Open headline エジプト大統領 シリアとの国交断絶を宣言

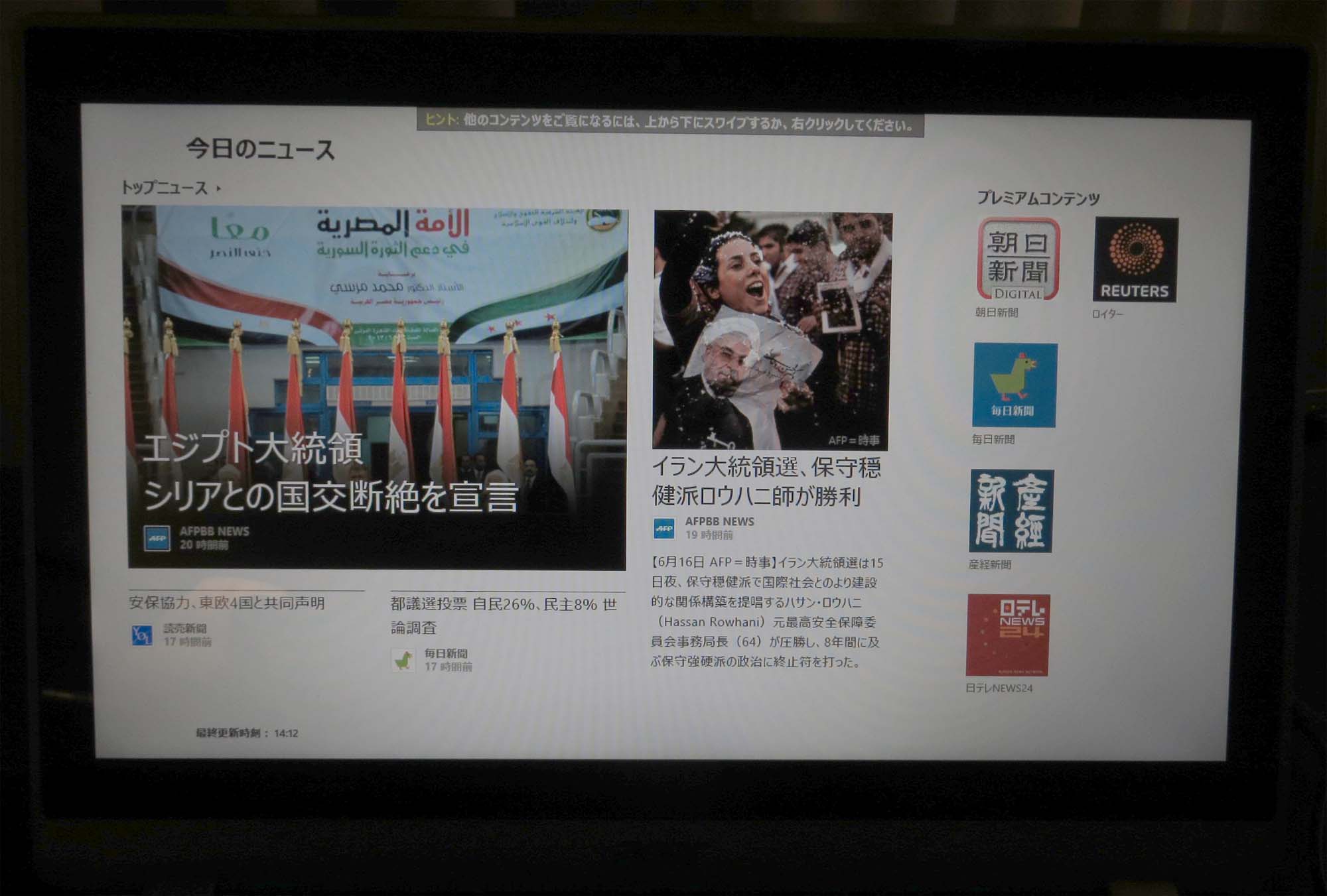tap(330, 472)
